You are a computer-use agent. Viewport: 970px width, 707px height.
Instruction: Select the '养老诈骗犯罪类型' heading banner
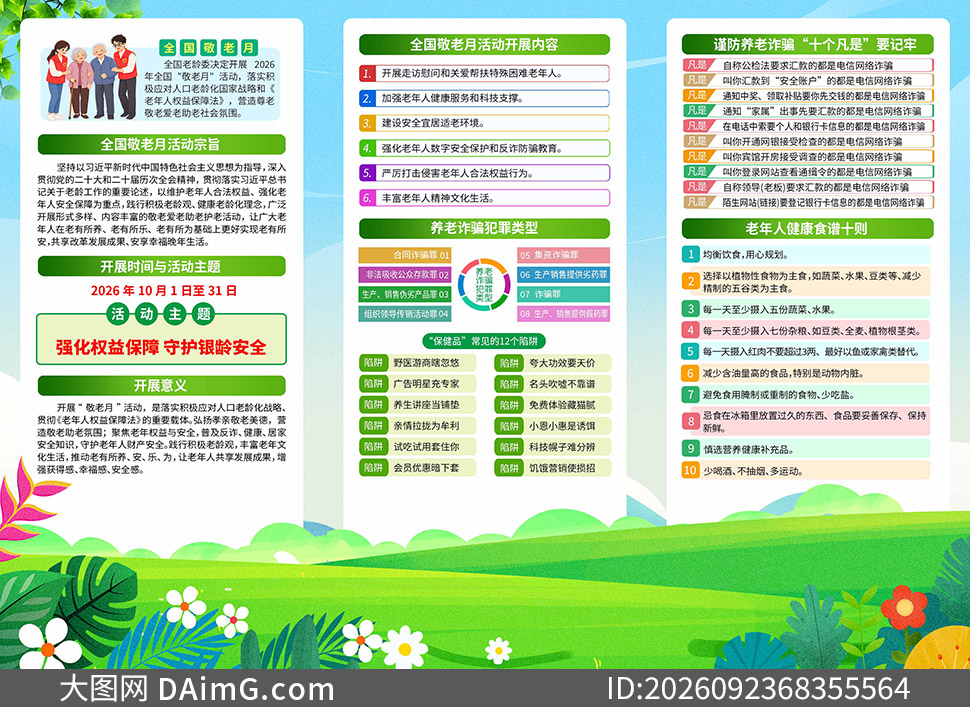(484, 228)
